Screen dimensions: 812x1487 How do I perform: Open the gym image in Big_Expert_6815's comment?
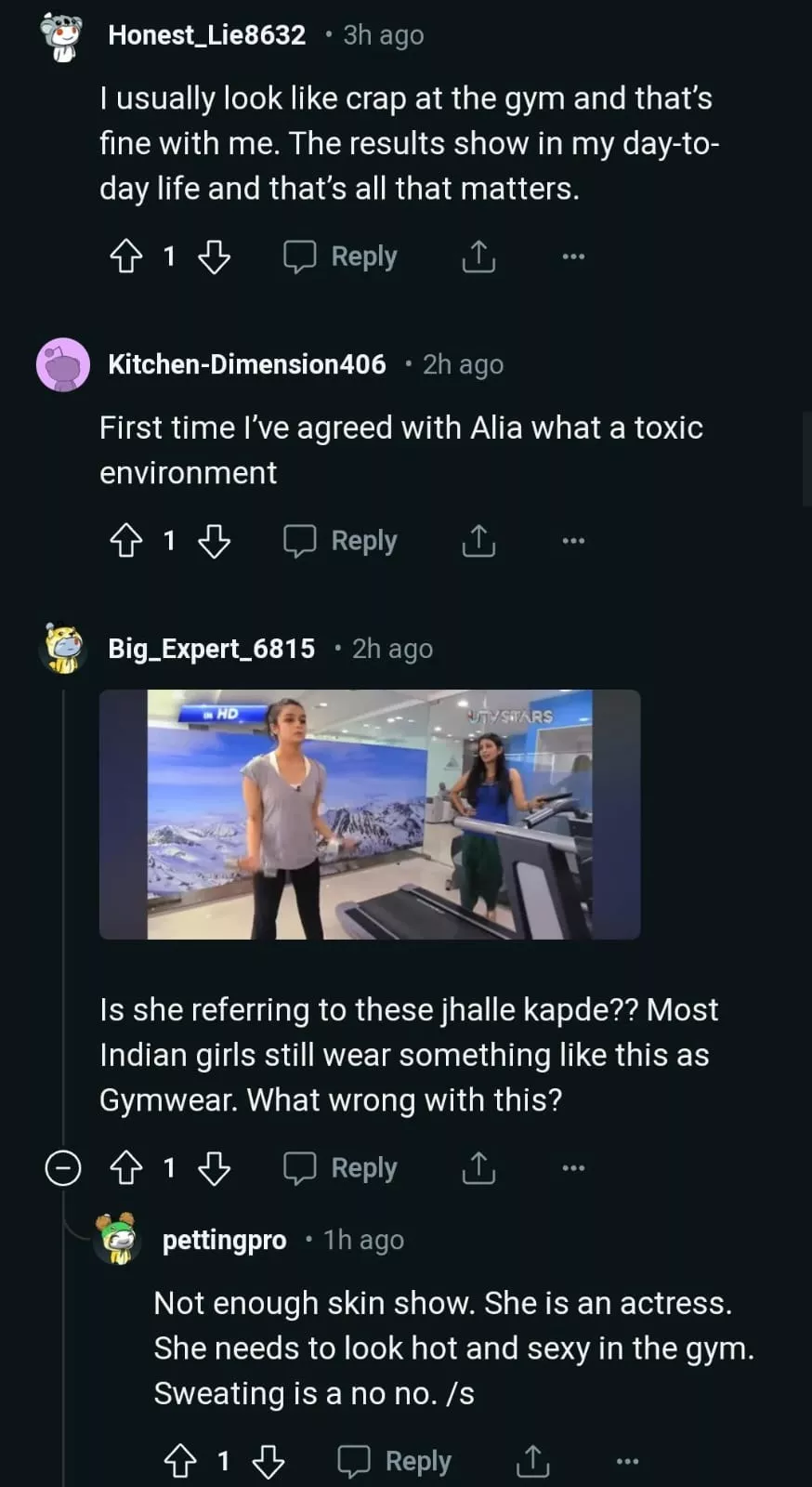[x=370, y=814]
